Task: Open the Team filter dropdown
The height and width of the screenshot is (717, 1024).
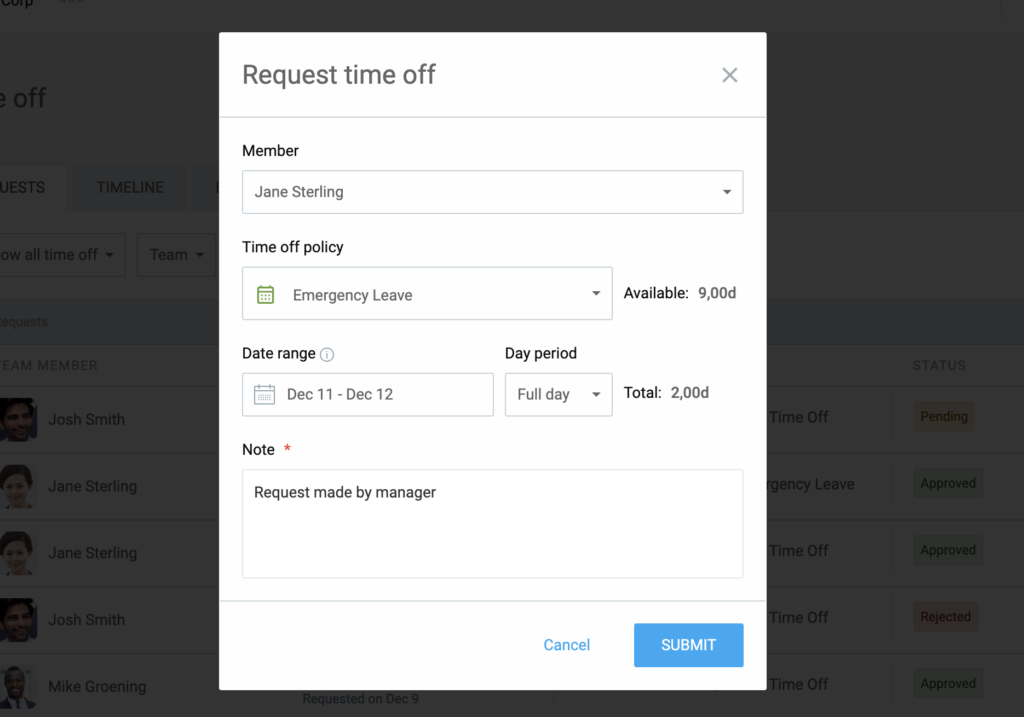Action: [x=177, y=255]
